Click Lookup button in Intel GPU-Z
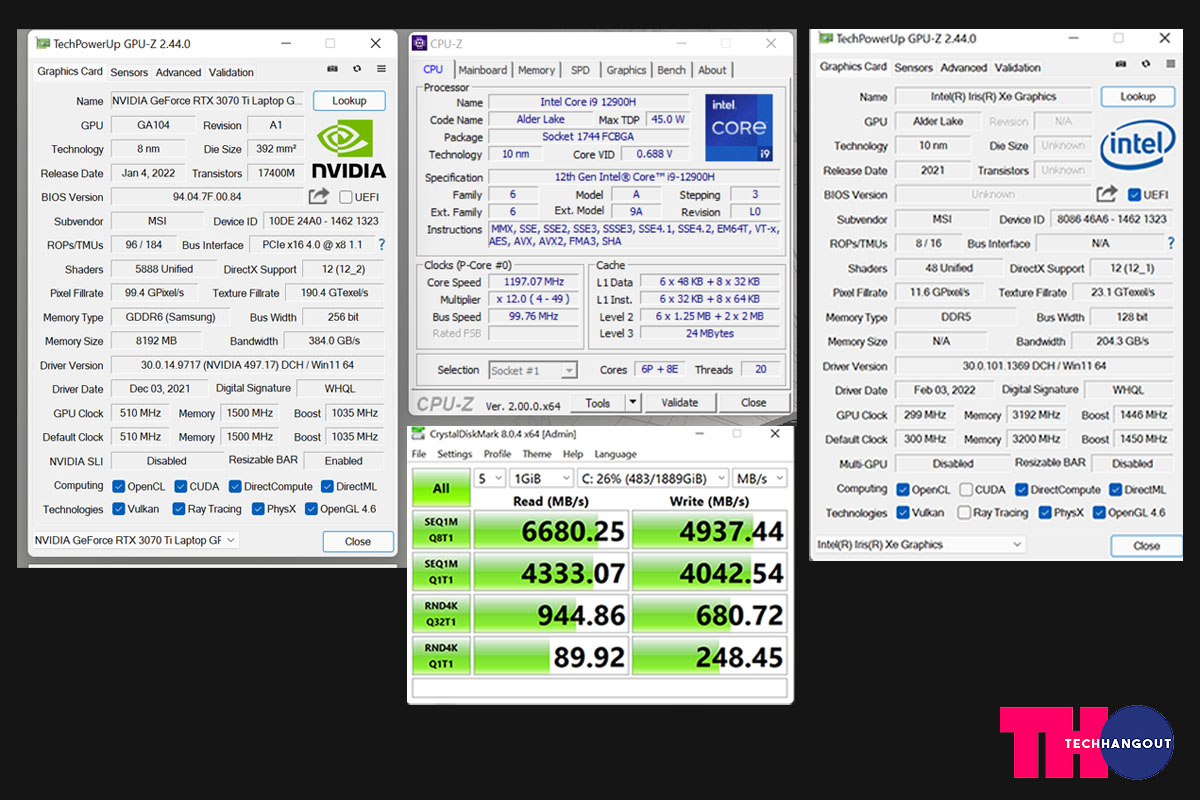This screenshot has width=1200, height=800. click(x=1138, y=97)
